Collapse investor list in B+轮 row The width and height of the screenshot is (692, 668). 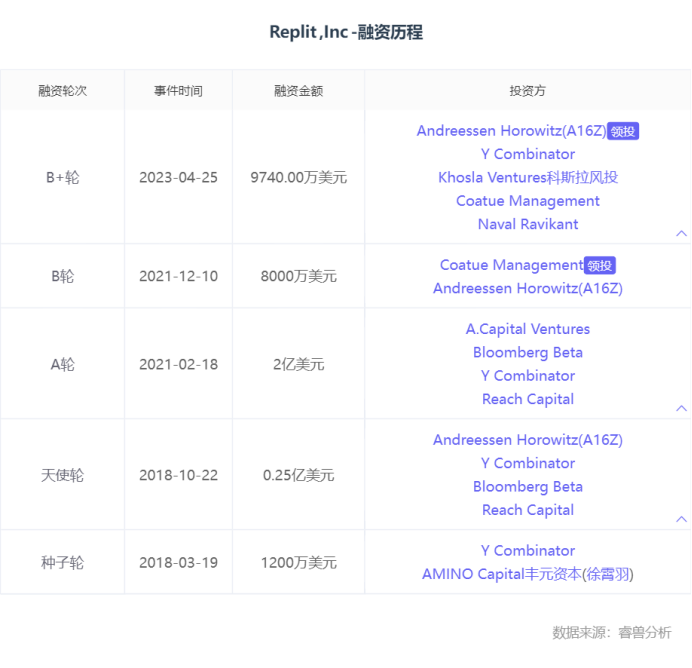click(681, 233)
